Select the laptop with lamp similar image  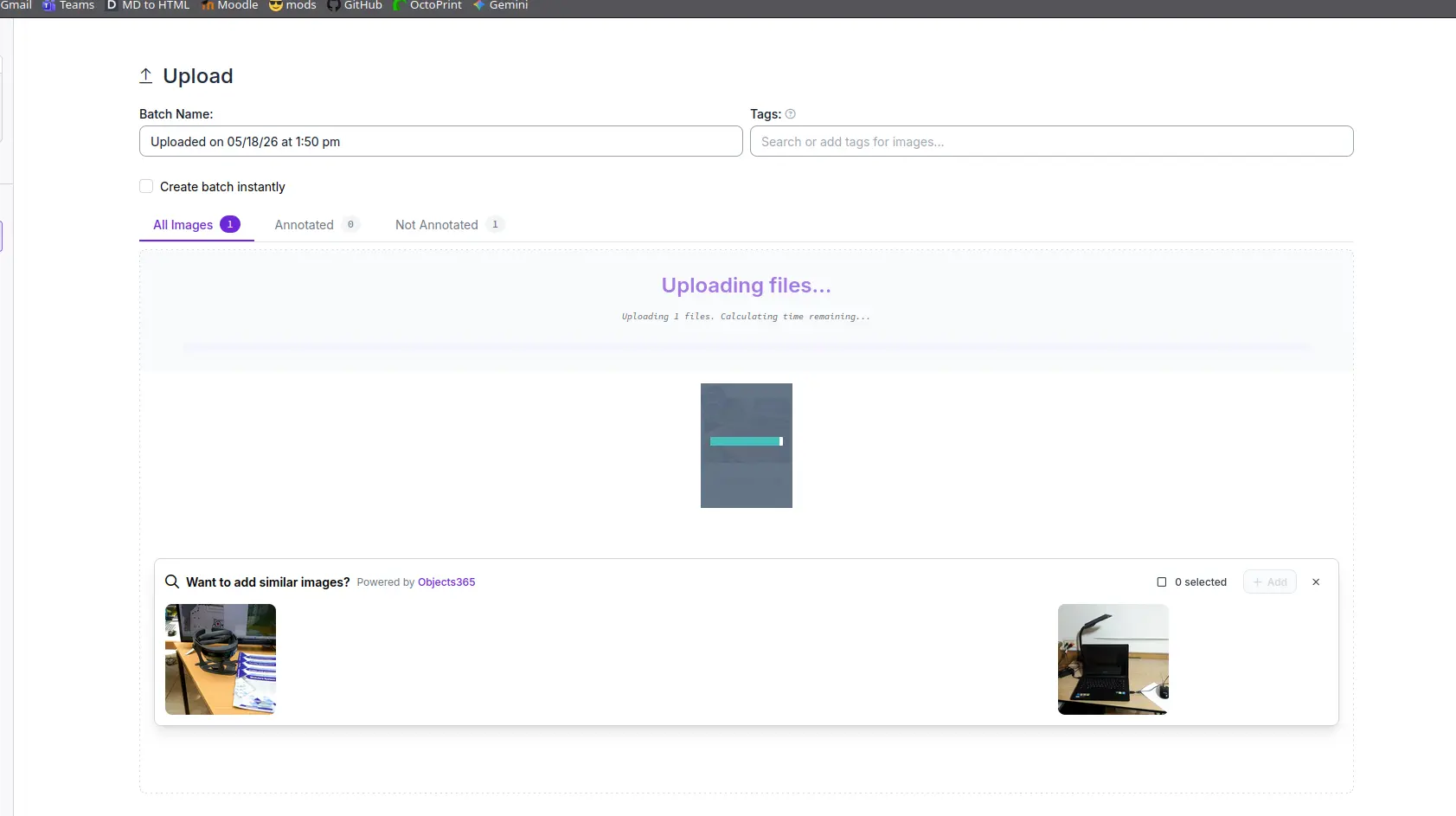1113,659
